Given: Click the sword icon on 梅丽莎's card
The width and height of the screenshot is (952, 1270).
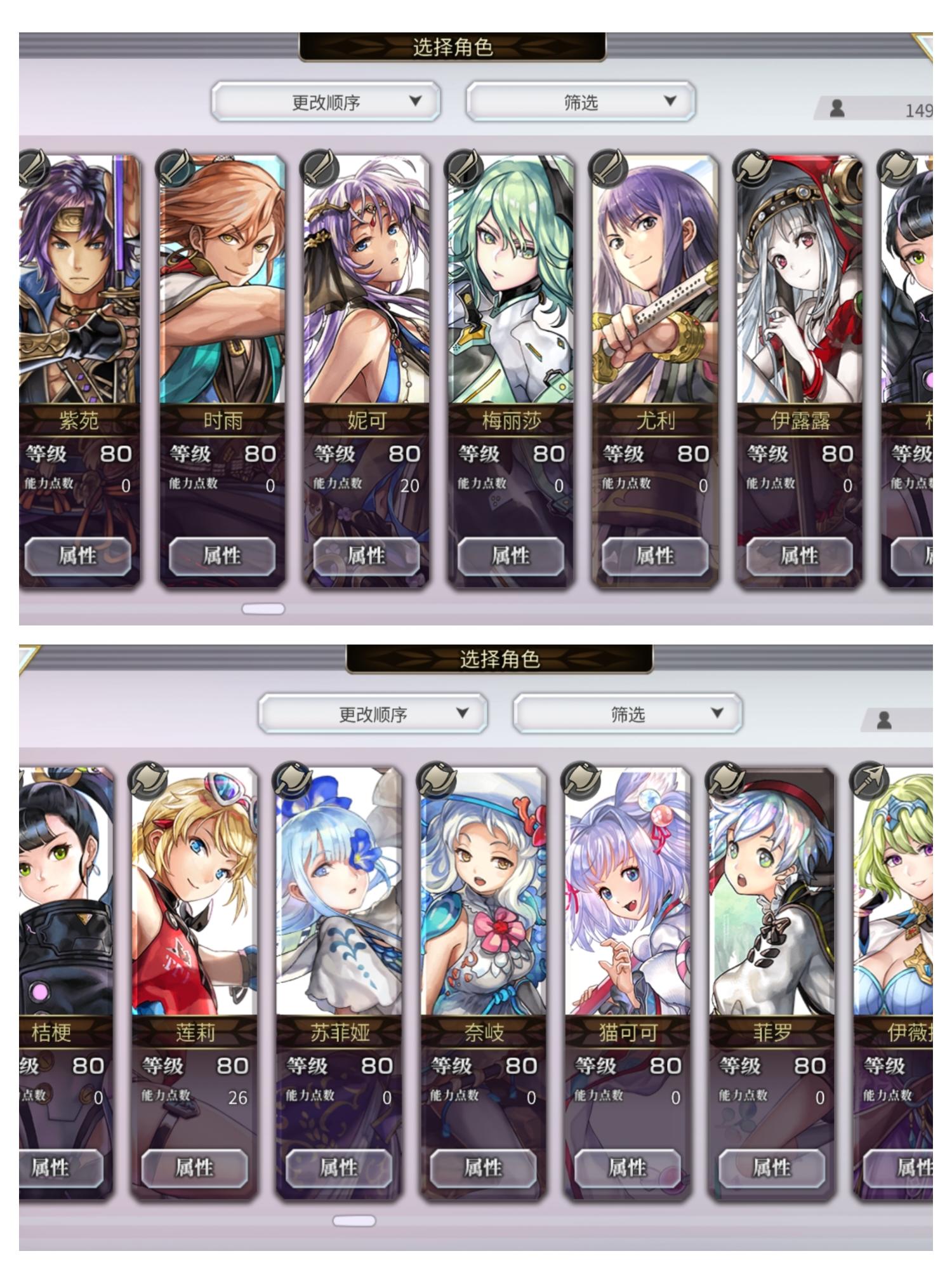Looking at the screenshot, I should (x=465, y=167).
